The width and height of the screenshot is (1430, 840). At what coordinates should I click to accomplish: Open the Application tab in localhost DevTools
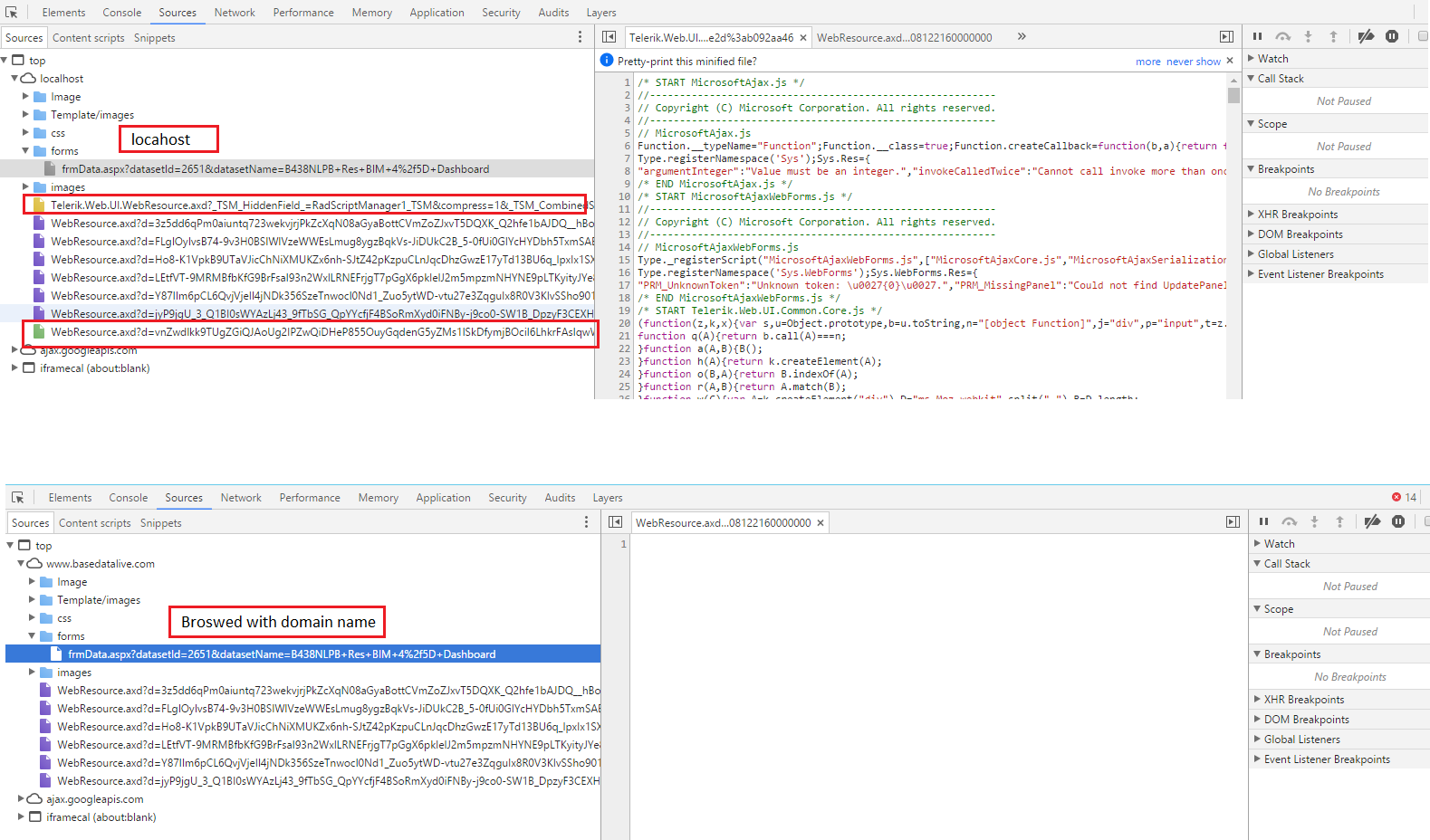click(x=437, y=13)
